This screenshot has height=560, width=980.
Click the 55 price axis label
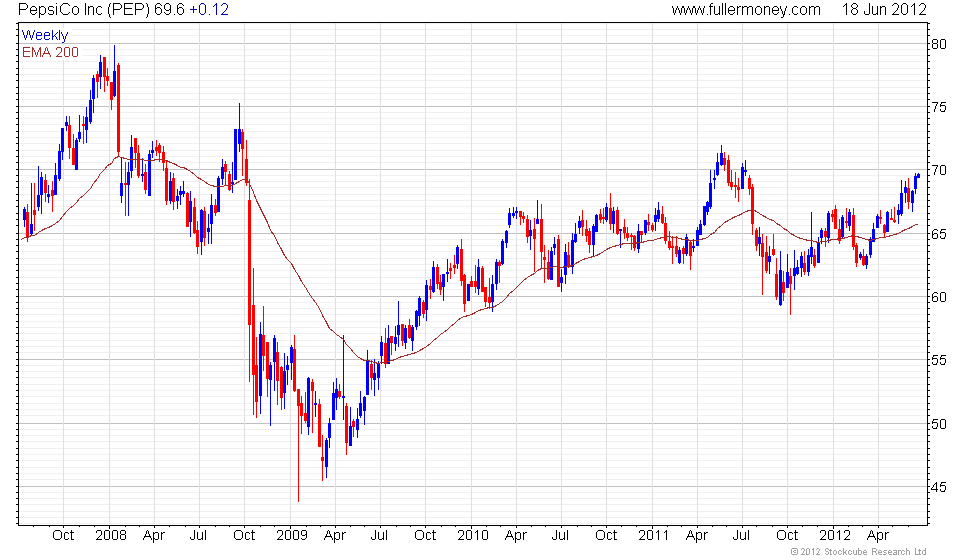[x=939, y=361]
